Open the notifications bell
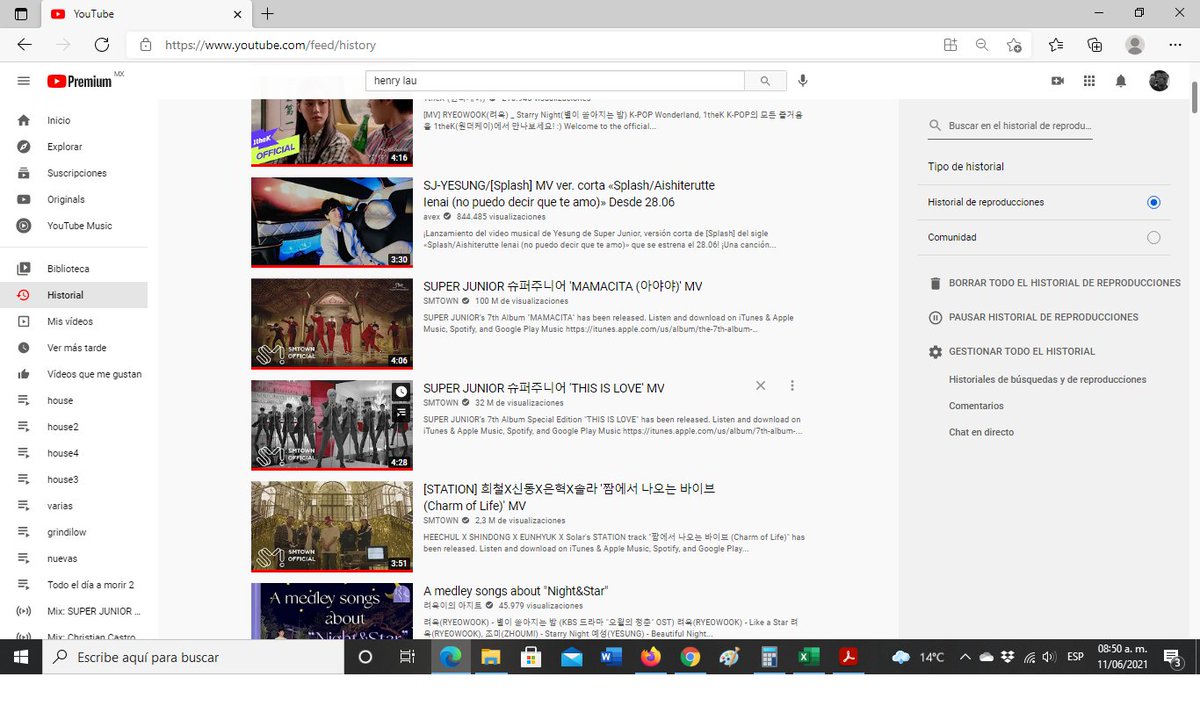This screenshot has width=1200, height=720. click(x=1121, y=81)
